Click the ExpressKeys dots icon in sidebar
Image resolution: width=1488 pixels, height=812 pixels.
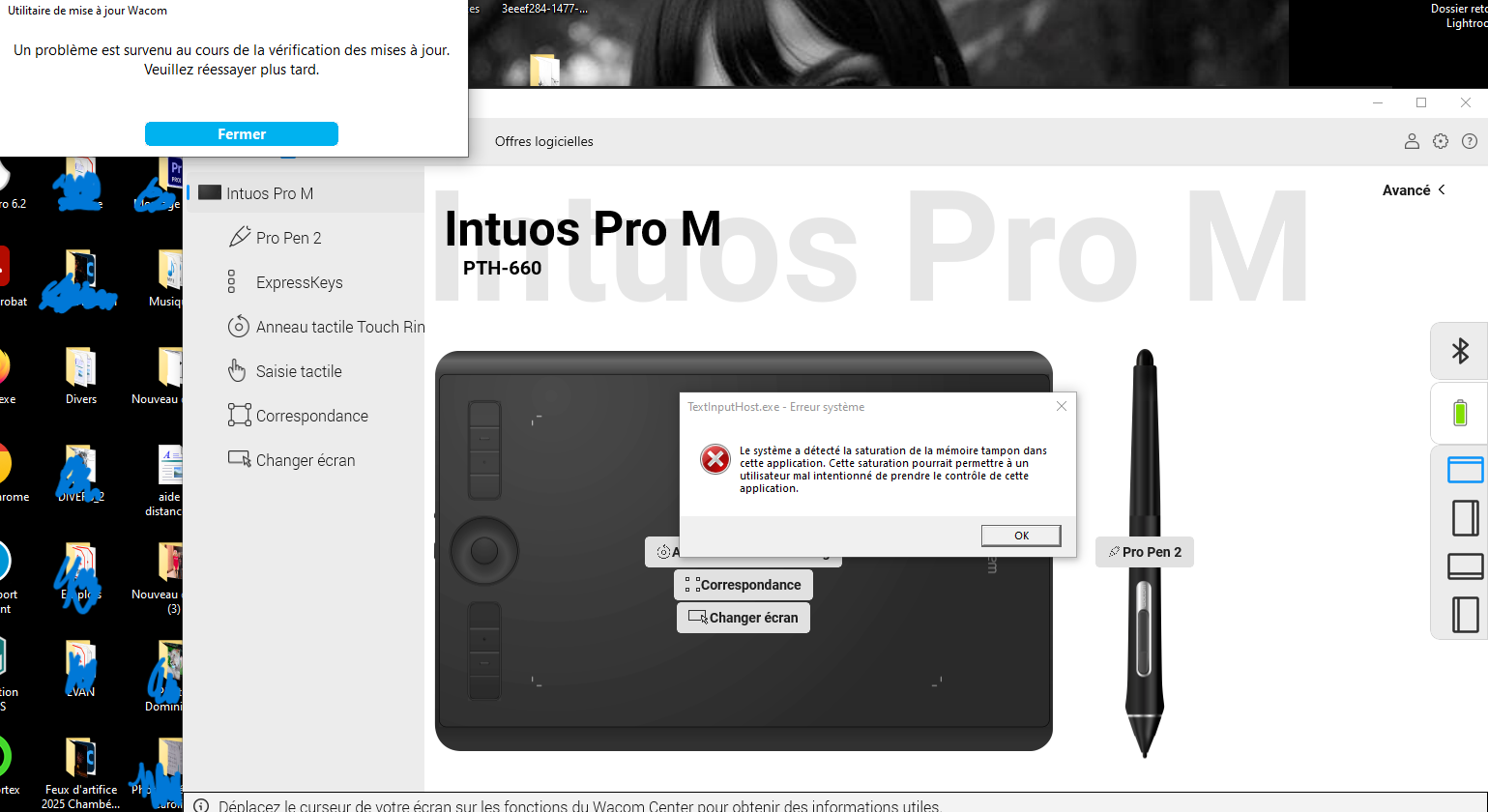click(231, 281)
